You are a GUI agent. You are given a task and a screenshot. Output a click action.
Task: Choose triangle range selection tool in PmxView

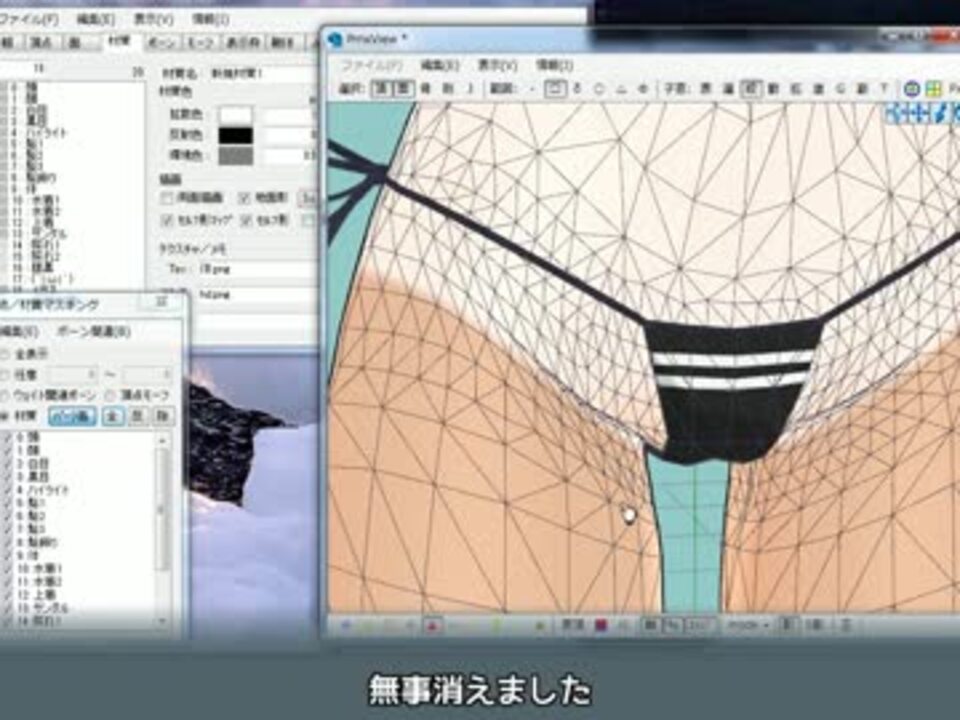pyautogui.click(x=621, y=89)
